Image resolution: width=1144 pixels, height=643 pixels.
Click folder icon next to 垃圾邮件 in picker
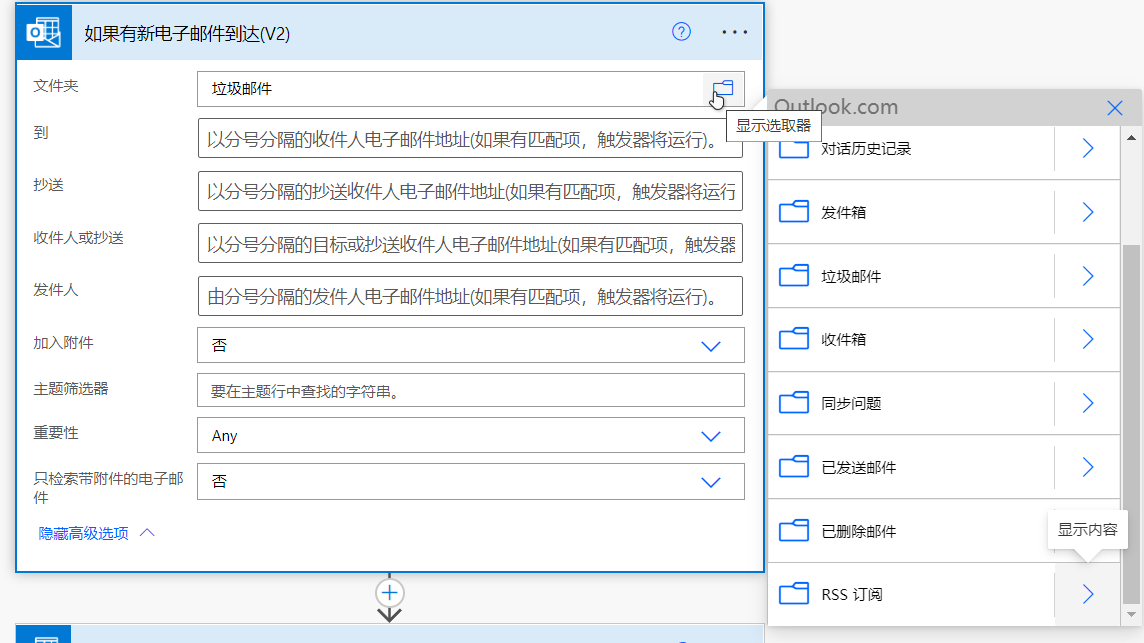point(794,275)
